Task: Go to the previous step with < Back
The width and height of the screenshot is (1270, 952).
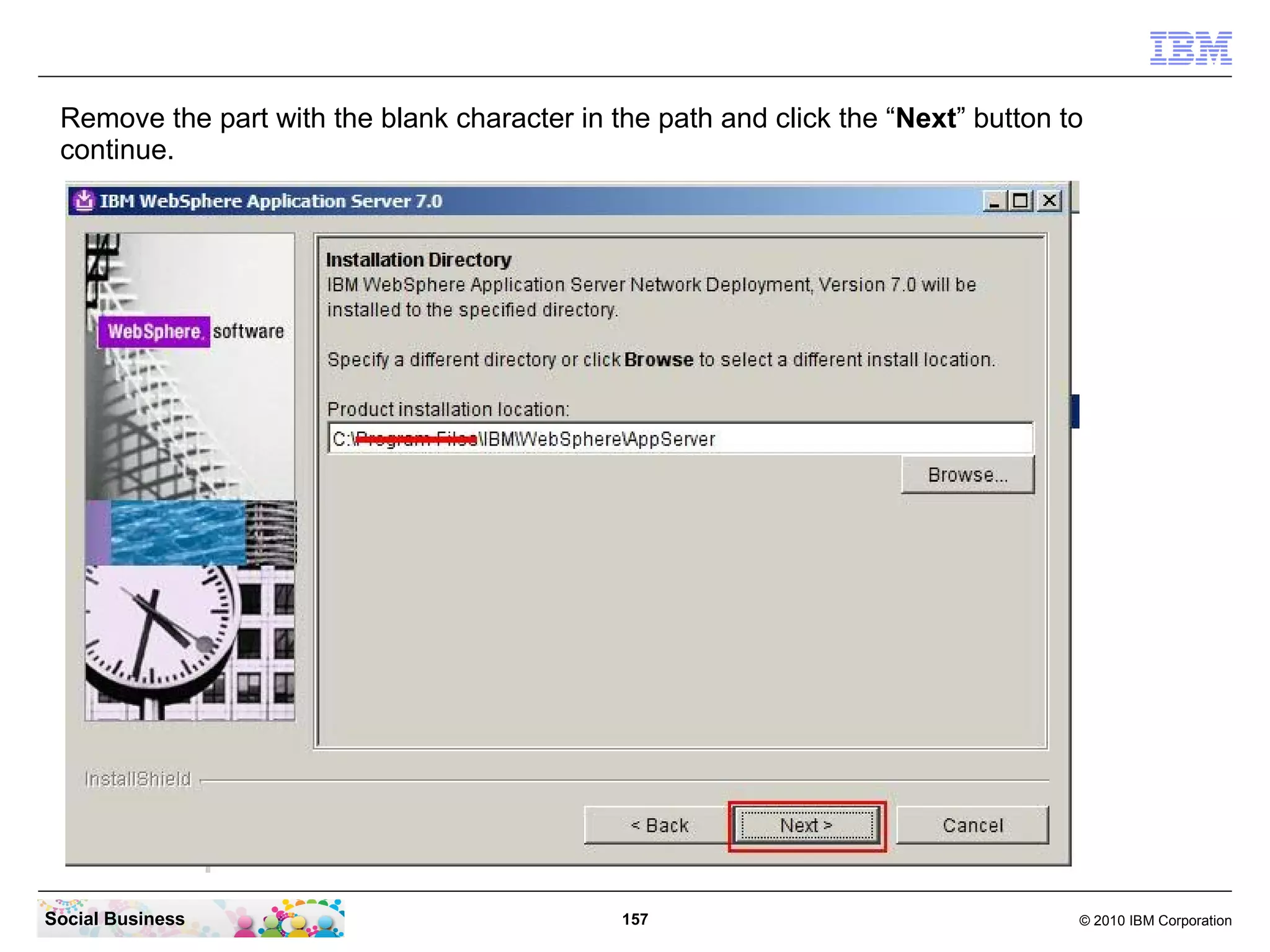Action: 659,826
